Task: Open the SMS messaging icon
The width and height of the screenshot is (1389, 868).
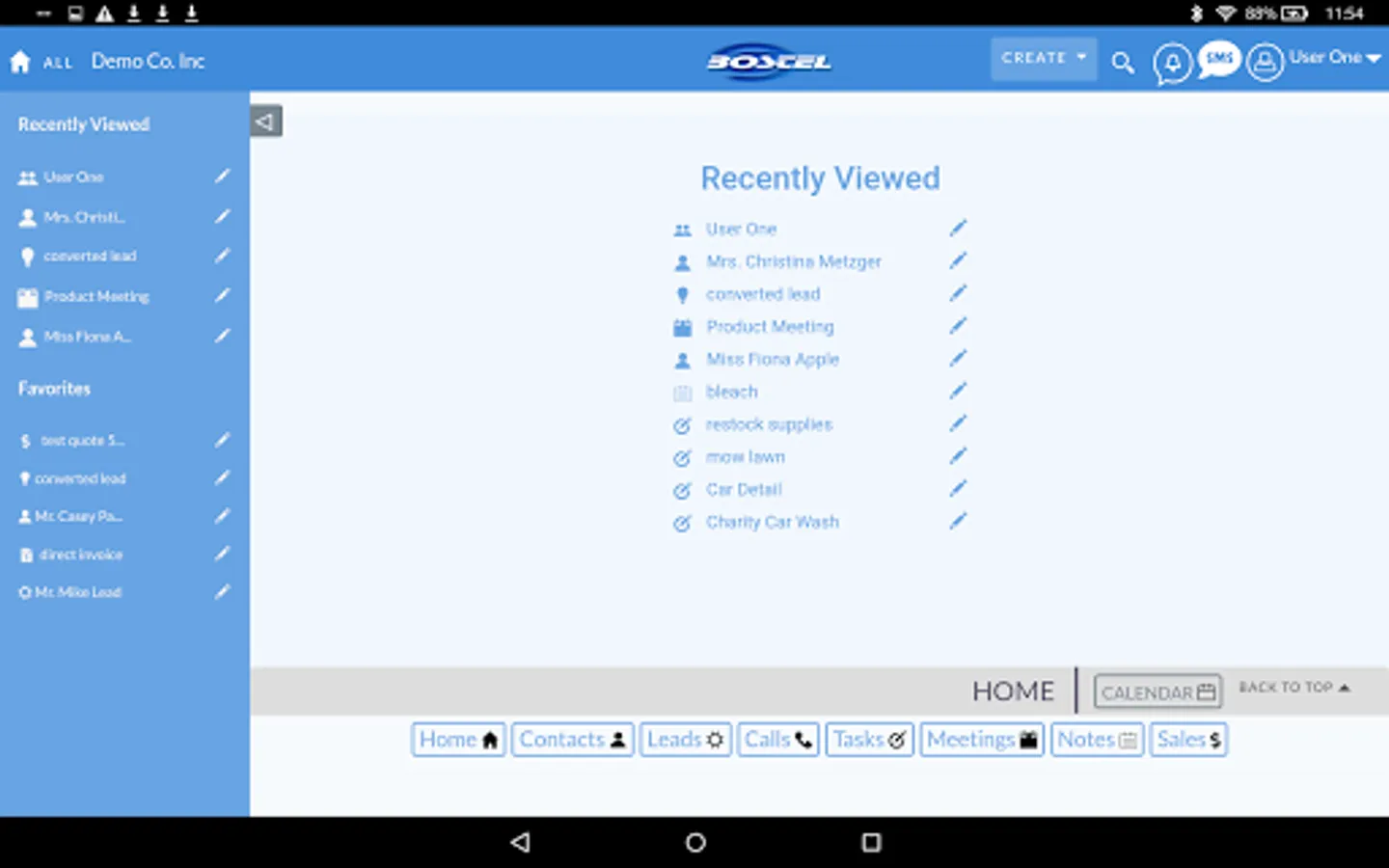Action: point(1217,59)
